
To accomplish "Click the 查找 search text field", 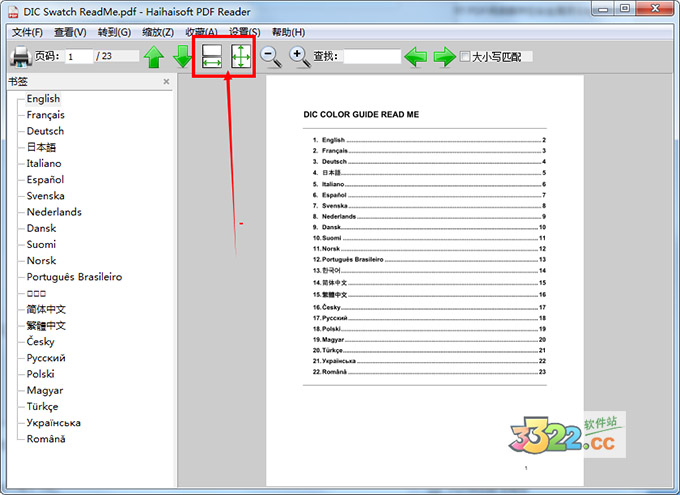I will pos(372,56).
